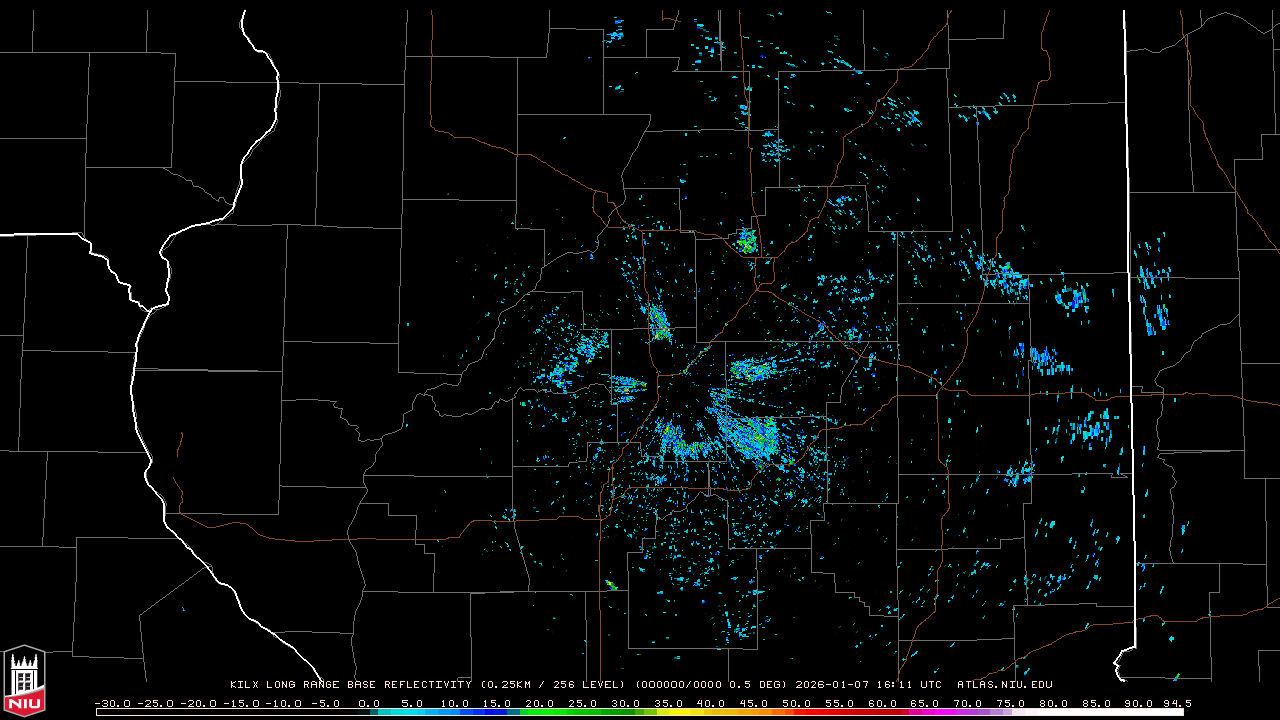Click the 2026-01-07 16:11 UTC timestamp
1280x720 pixels.
[x=868, y=685]
